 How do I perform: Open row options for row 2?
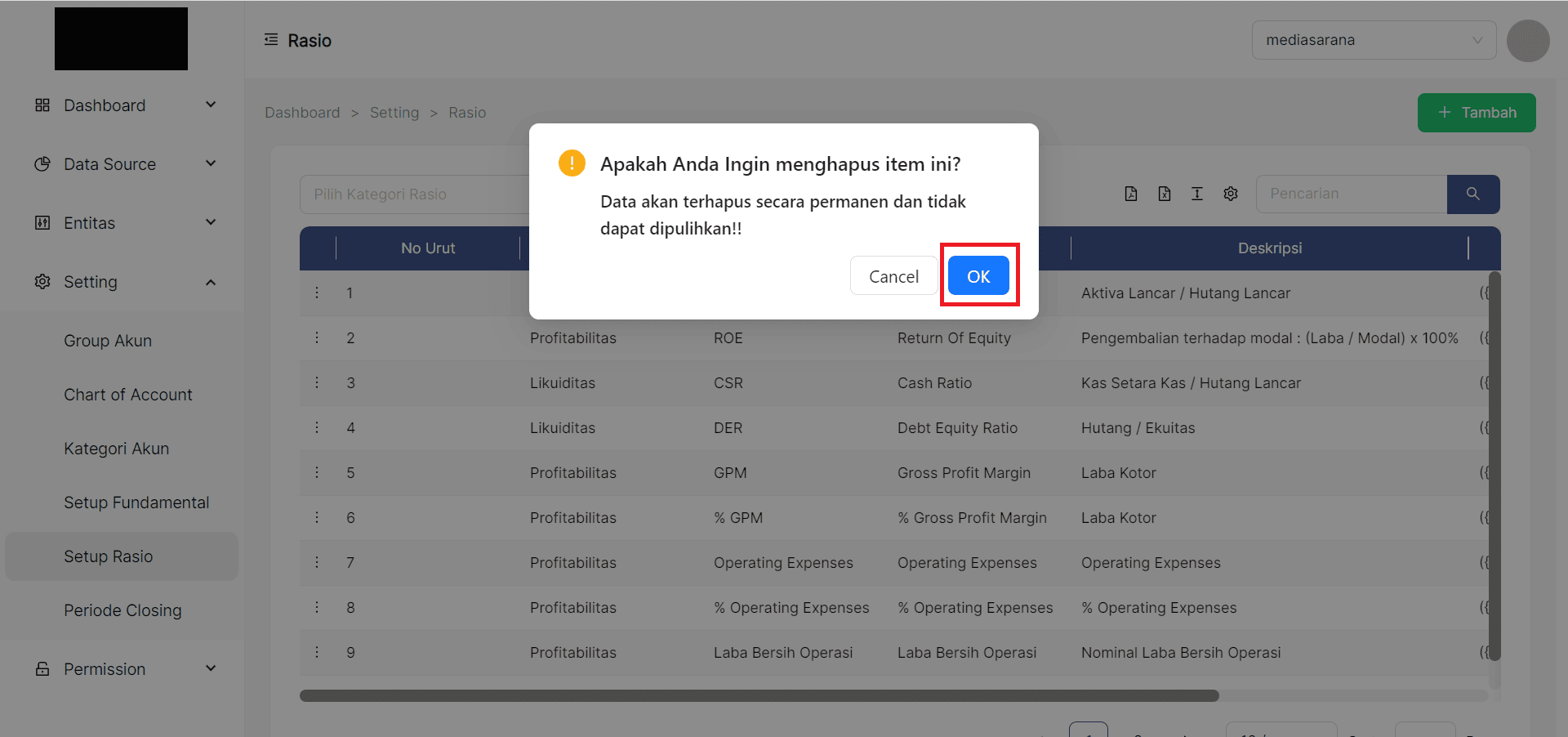(x=318, y=337)
